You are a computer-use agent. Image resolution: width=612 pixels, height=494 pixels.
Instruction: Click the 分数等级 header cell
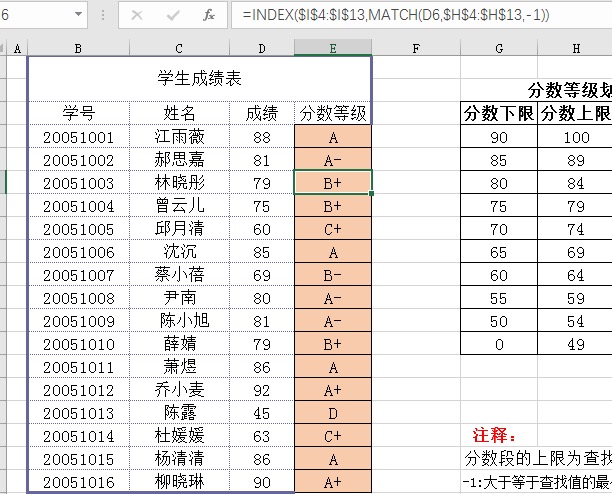(333, 114)
